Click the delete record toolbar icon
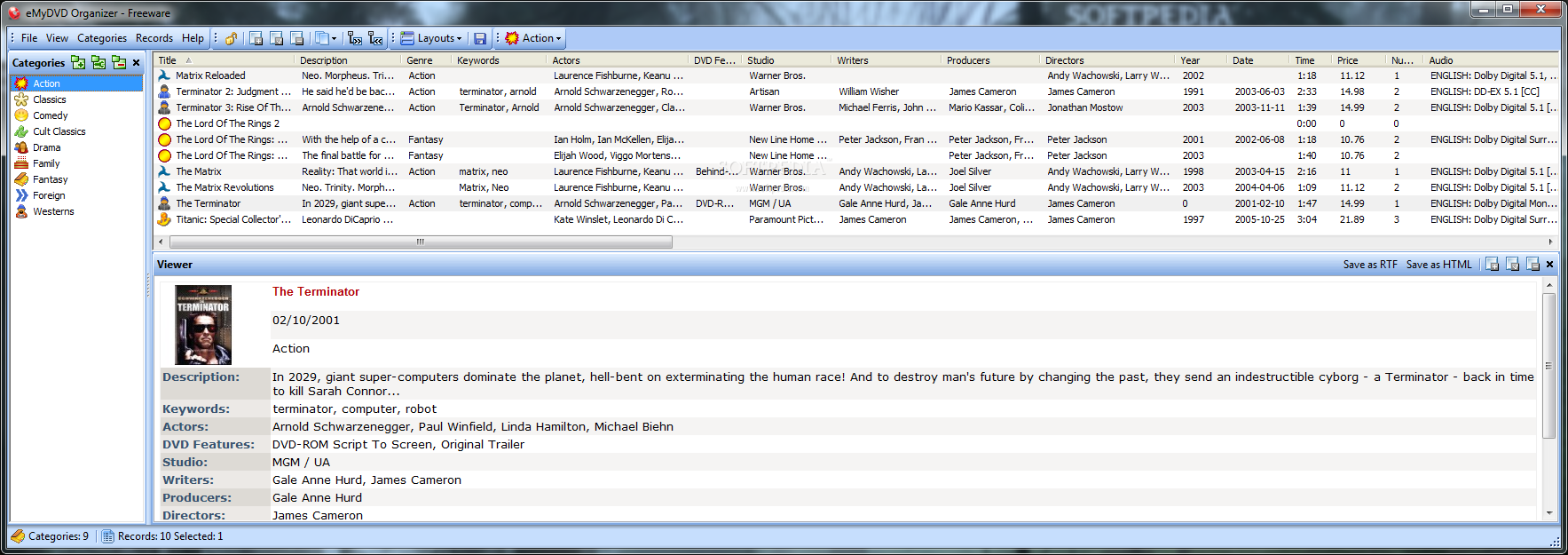 point(297,38)
